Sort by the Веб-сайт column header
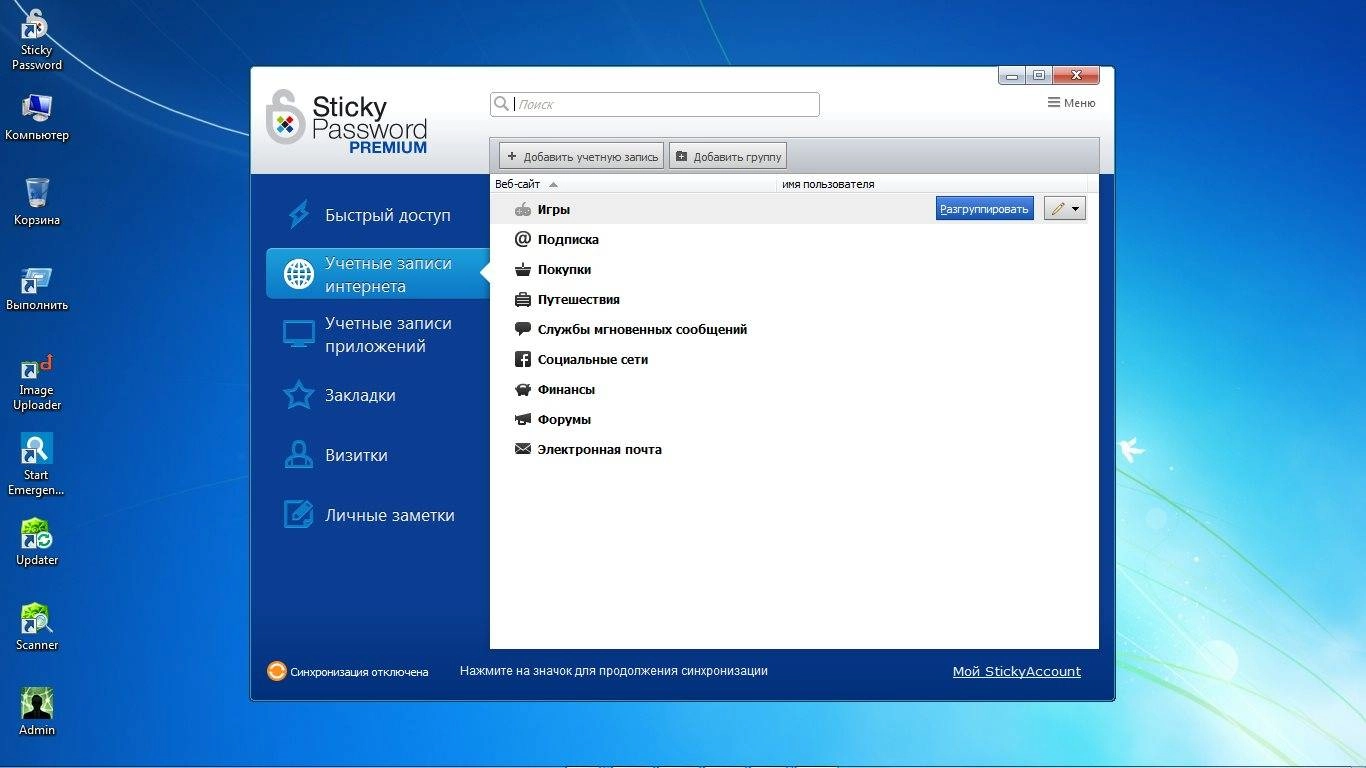 click(634, 184)
